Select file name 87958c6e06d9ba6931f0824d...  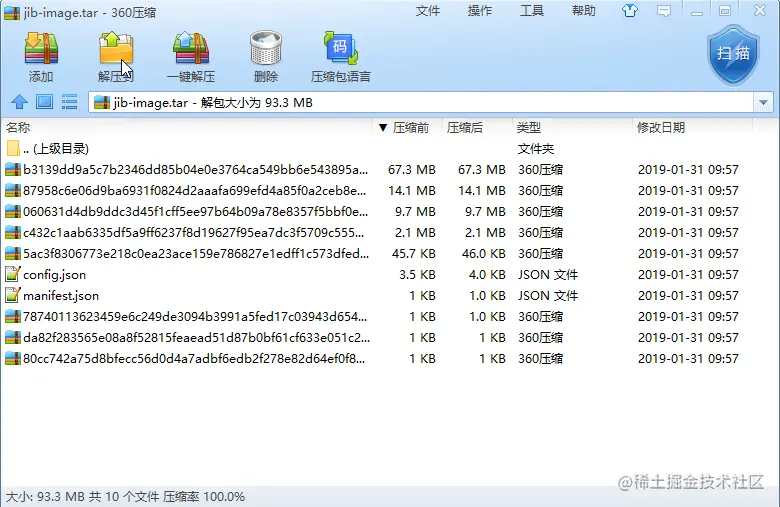[195, 191]
